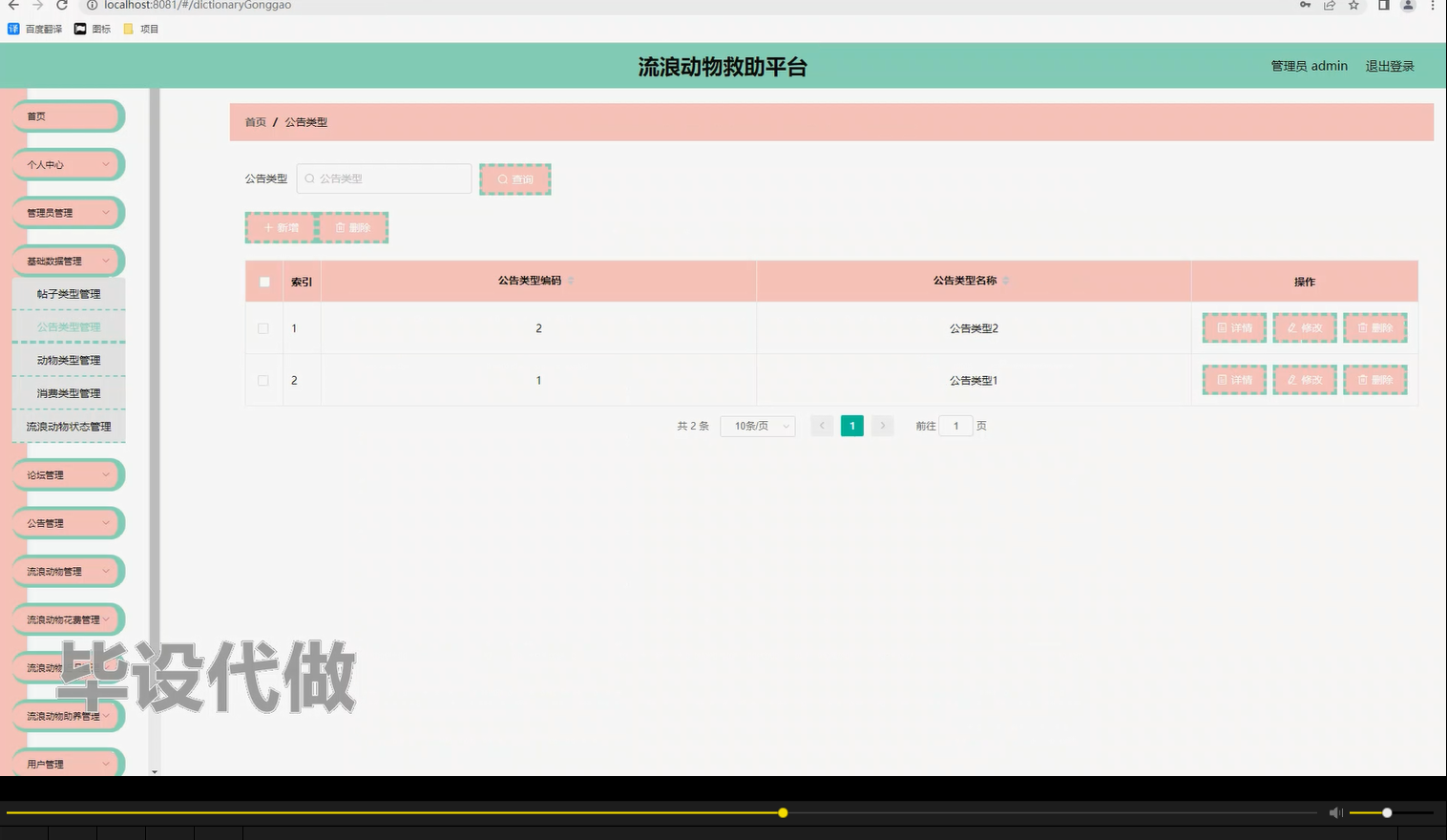Check the checkbox for row index 1
Viewport: 1447px width, 840px height.
point(263,327)
